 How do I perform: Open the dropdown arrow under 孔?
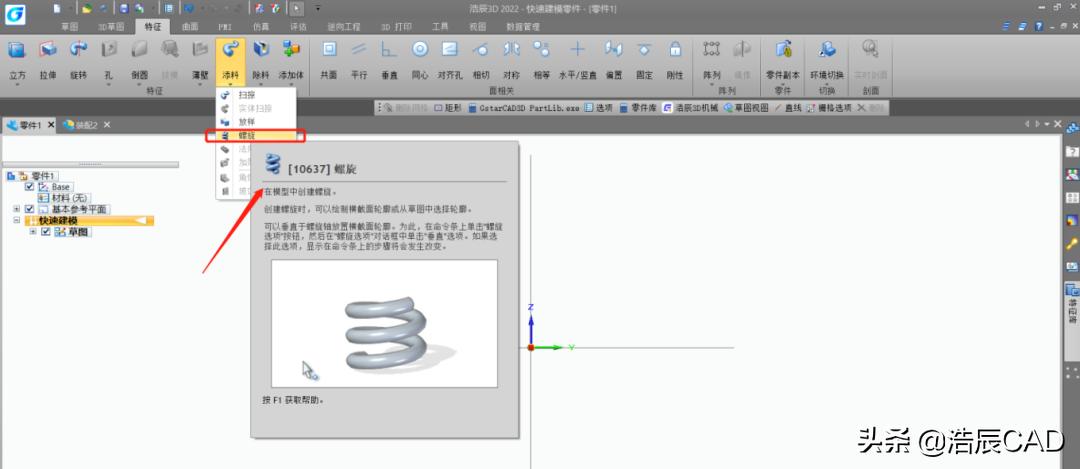(x=108, y=84)
